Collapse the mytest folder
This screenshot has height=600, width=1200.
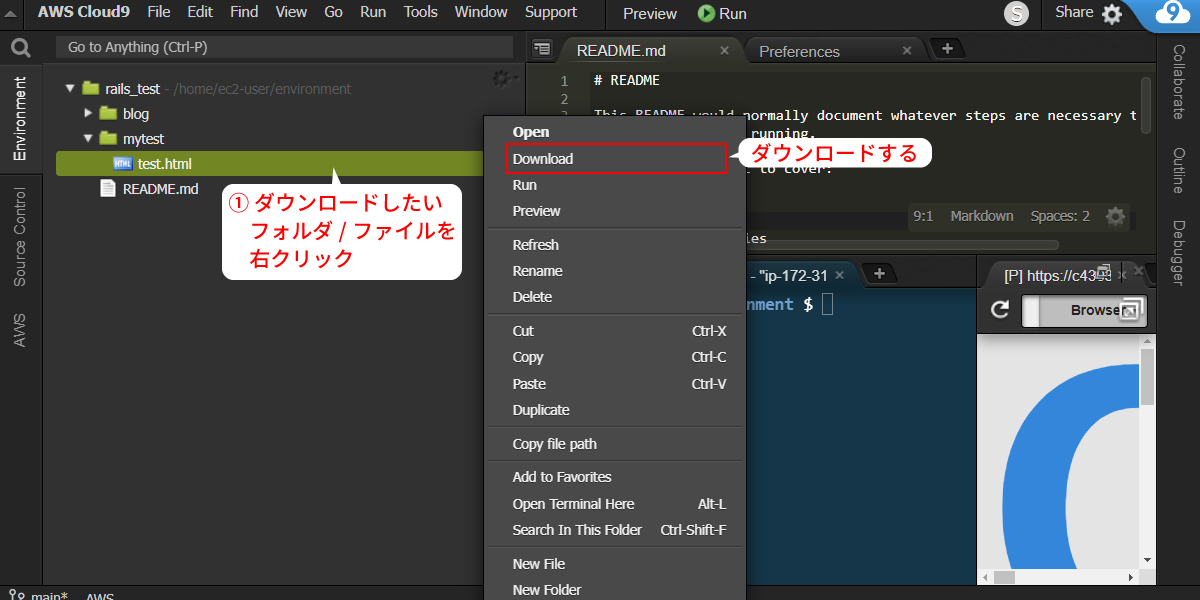pyautogui.click(x=87, y=138)
